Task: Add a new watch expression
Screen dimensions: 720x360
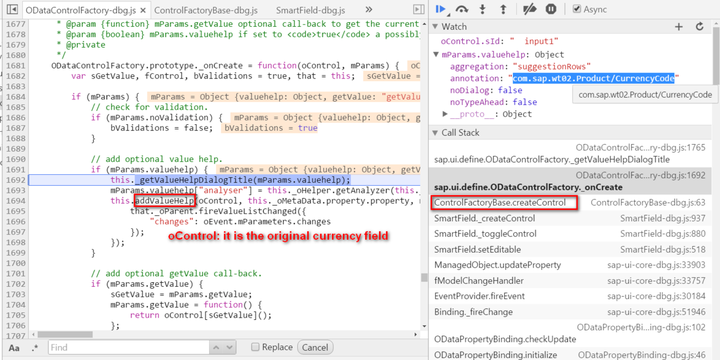Action: (x=679, y=27)
